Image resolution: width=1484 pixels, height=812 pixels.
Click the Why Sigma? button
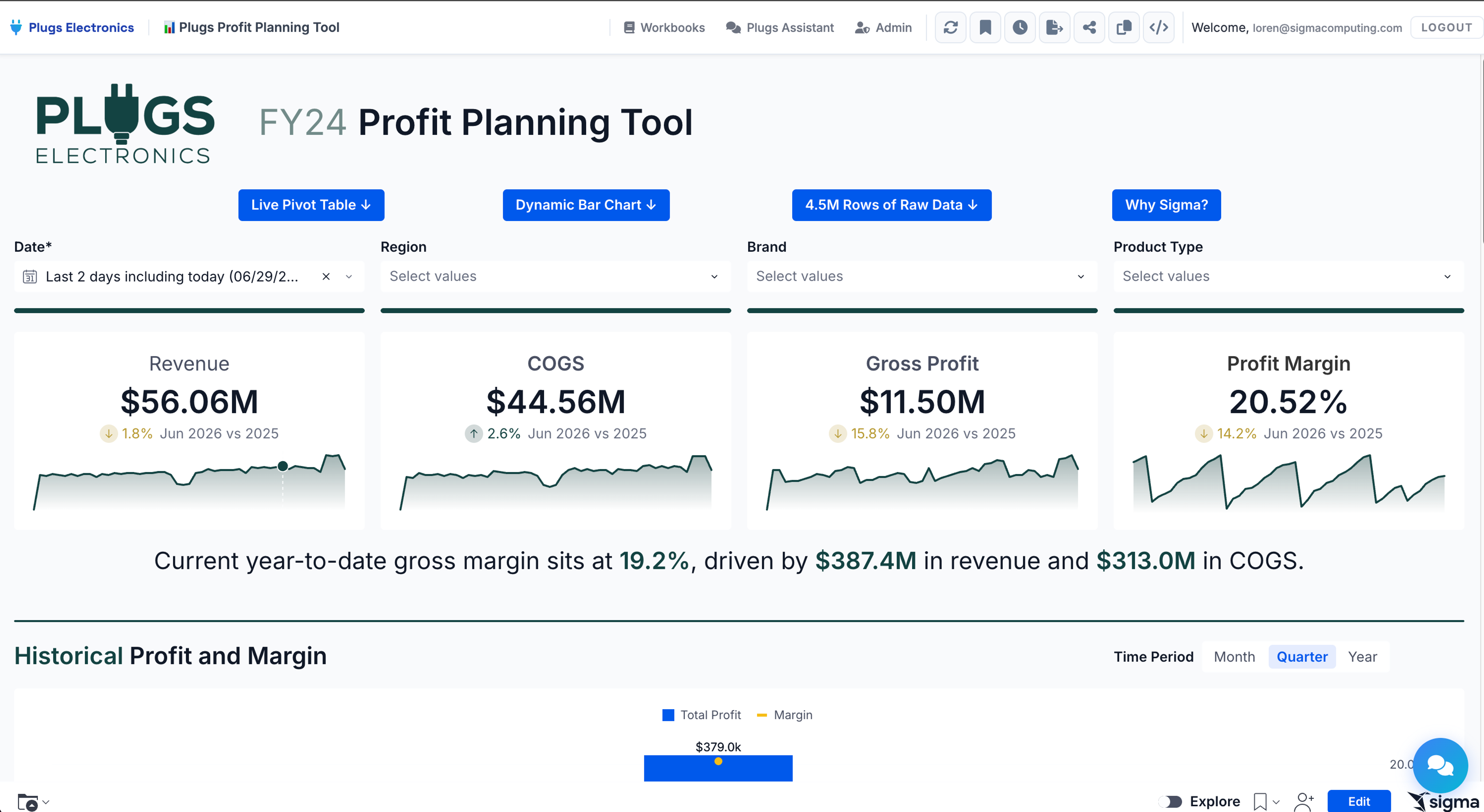pyautogui.click(x=1166, y=205)
